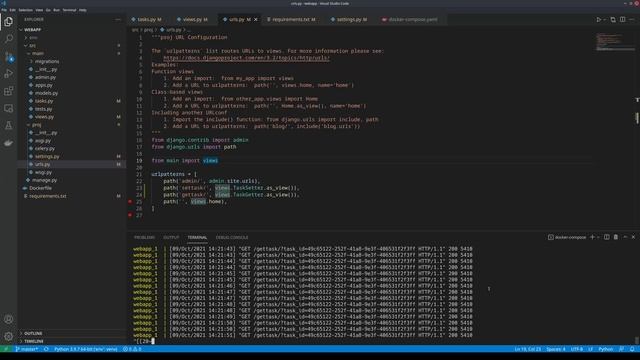This screenshot has height=360, width=640.
Task: Expand the OUTLINE section
Action: coord(33,333)
